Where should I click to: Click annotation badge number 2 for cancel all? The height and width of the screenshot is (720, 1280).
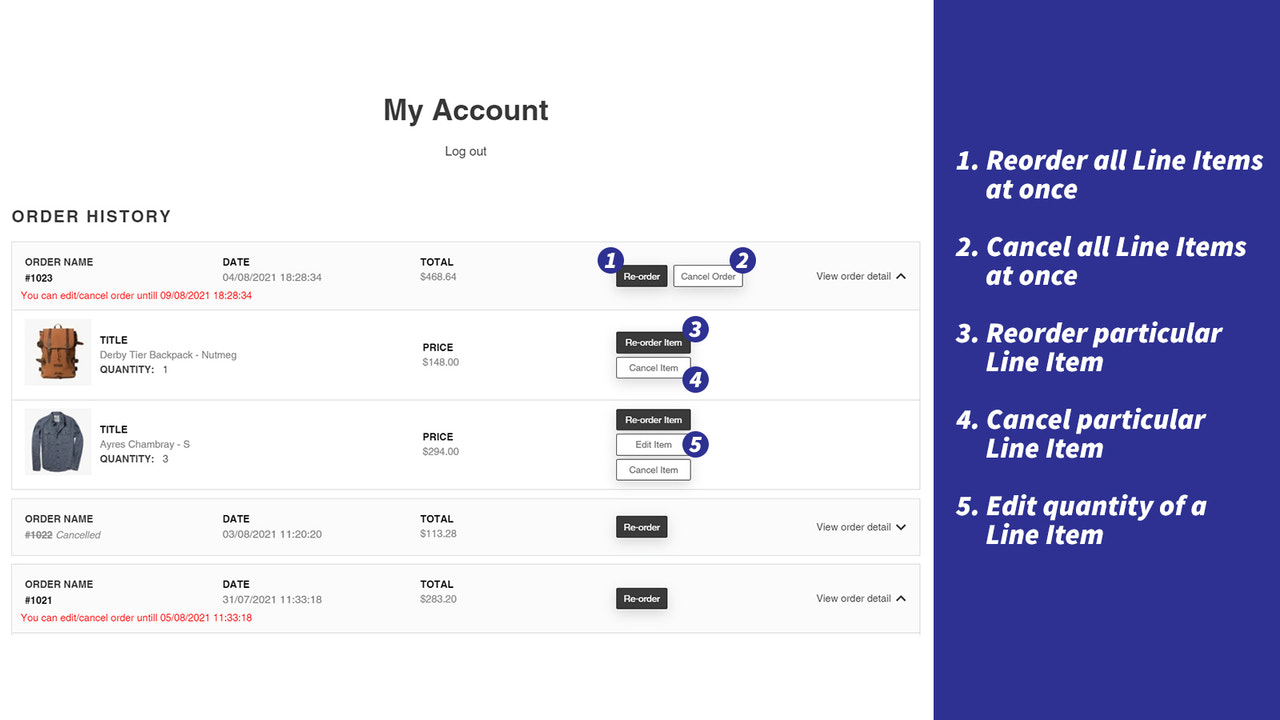742,260
